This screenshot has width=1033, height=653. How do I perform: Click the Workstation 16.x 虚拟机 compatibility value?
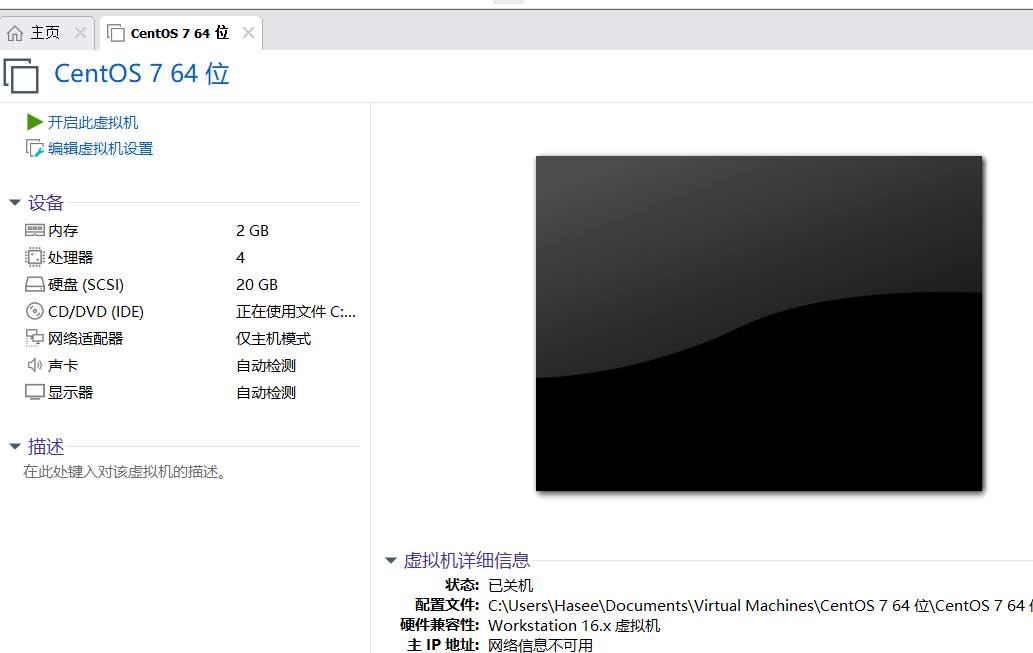(x=574, y=625)
